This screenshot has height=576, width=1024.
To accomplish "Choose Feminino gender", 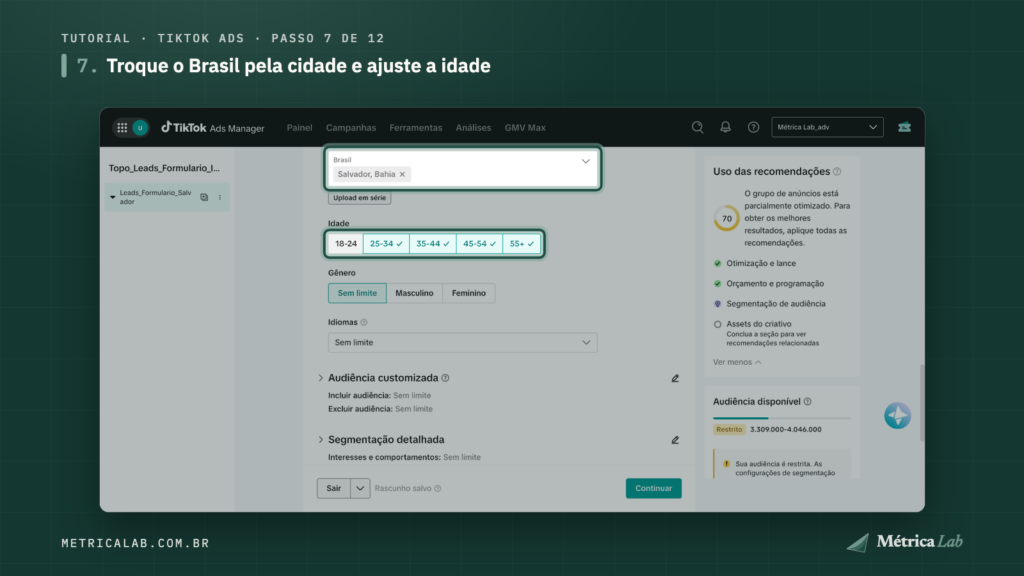I will point(469,293).
